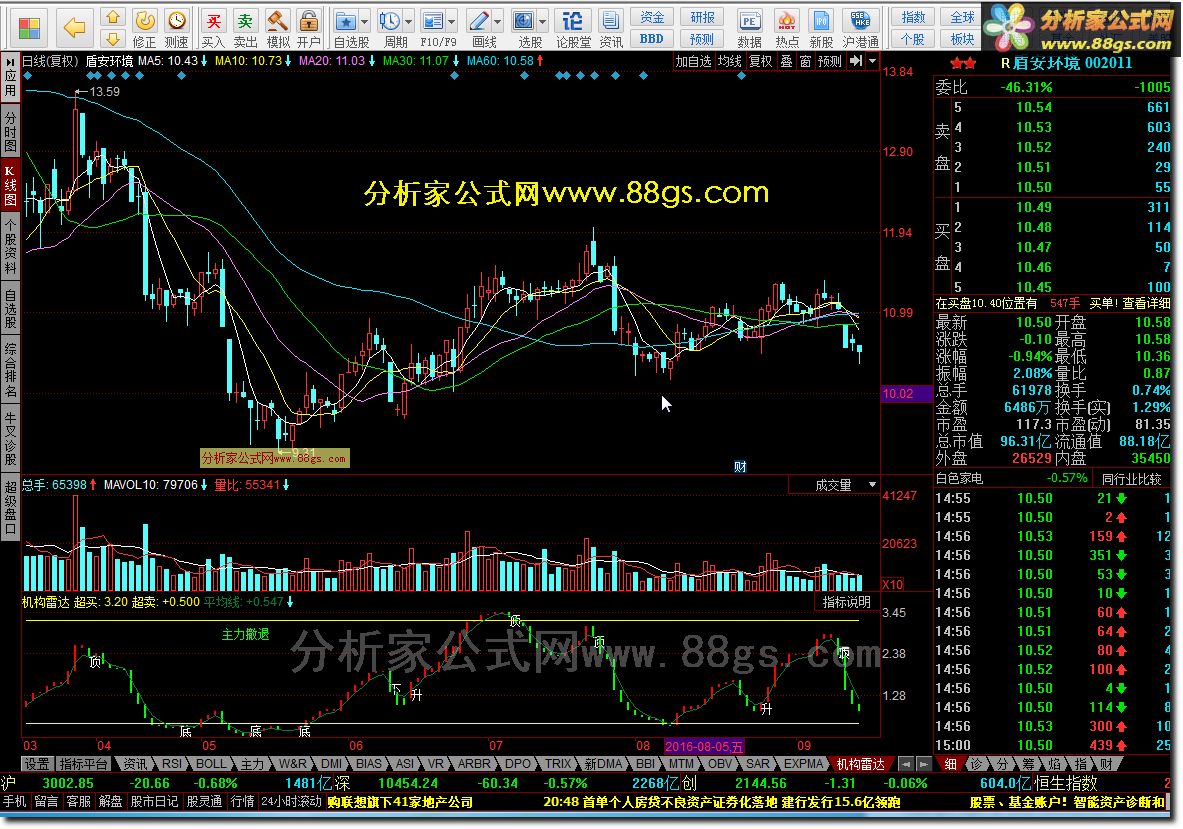Select the K线图 sidebar tab
Viewport: 1183px width, 829px height.
(x=11, y=185)
